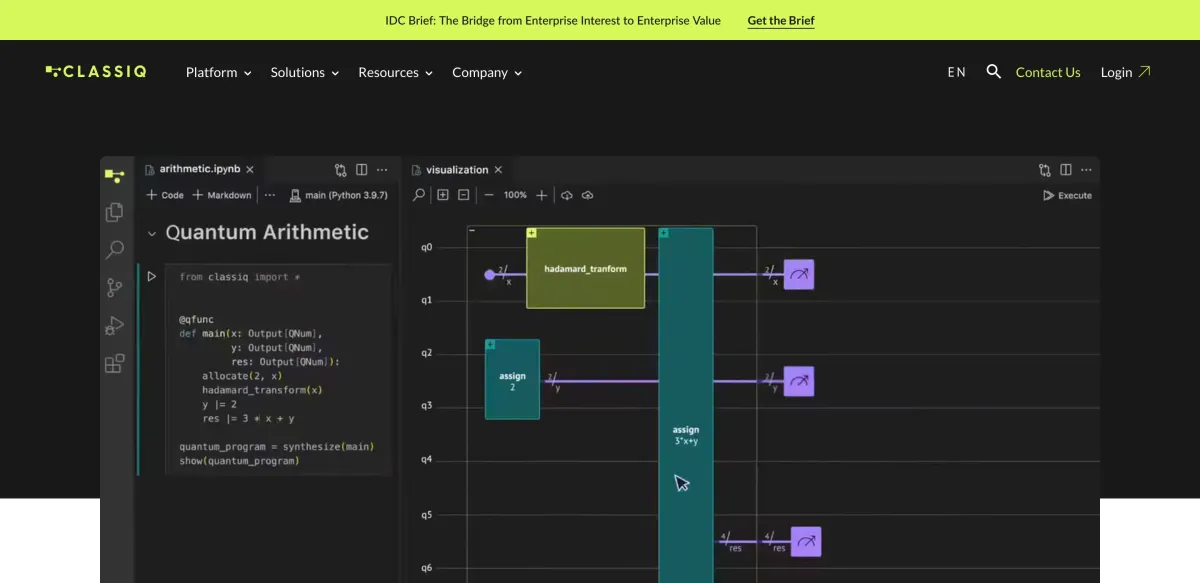Open the Company dropdown
This screenshot has height=583, width=1200.
[x=487, y=72]
